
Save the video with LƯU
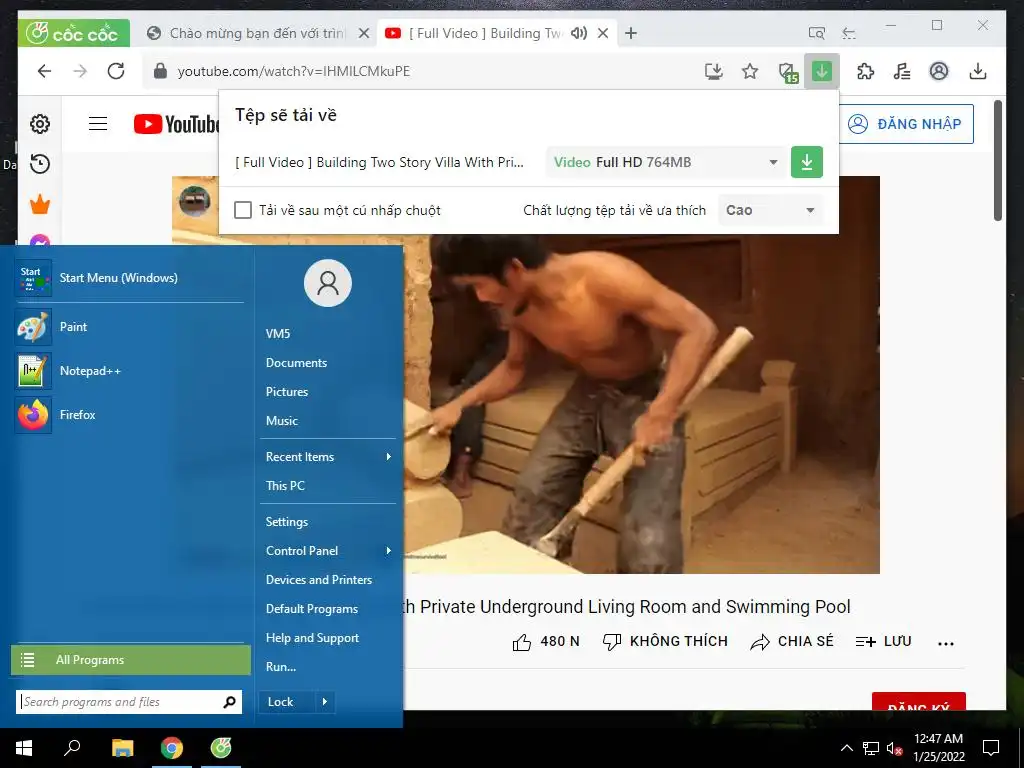click(x=884, y=641)
